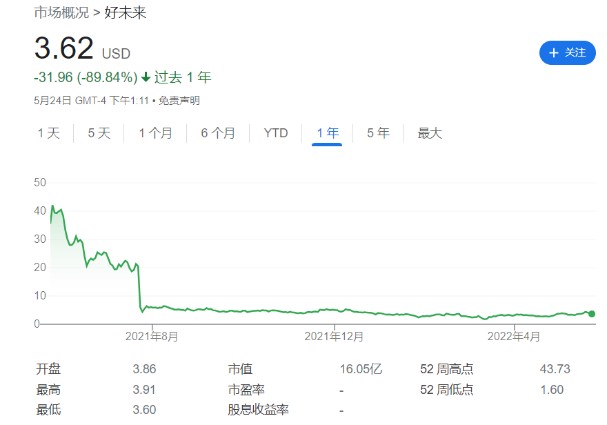Click the 2021年12月 axis label

click(x=334, y=336)
